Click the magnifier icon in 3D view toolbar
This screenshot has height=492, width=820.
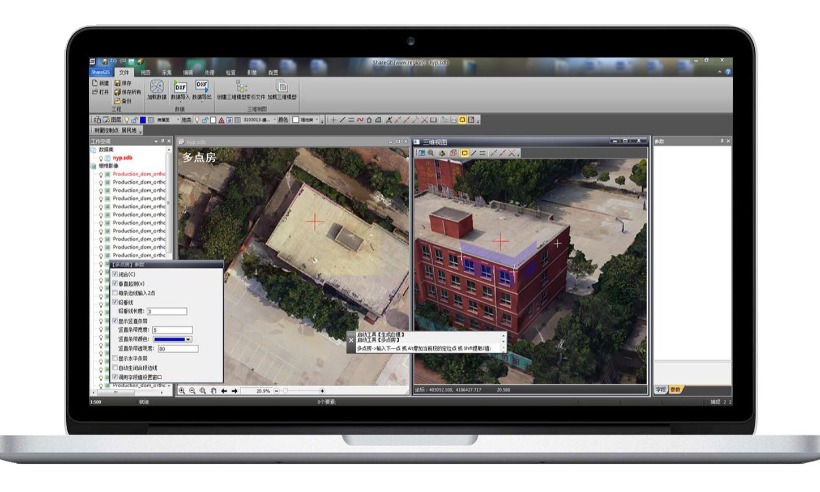tap(430, 153)
